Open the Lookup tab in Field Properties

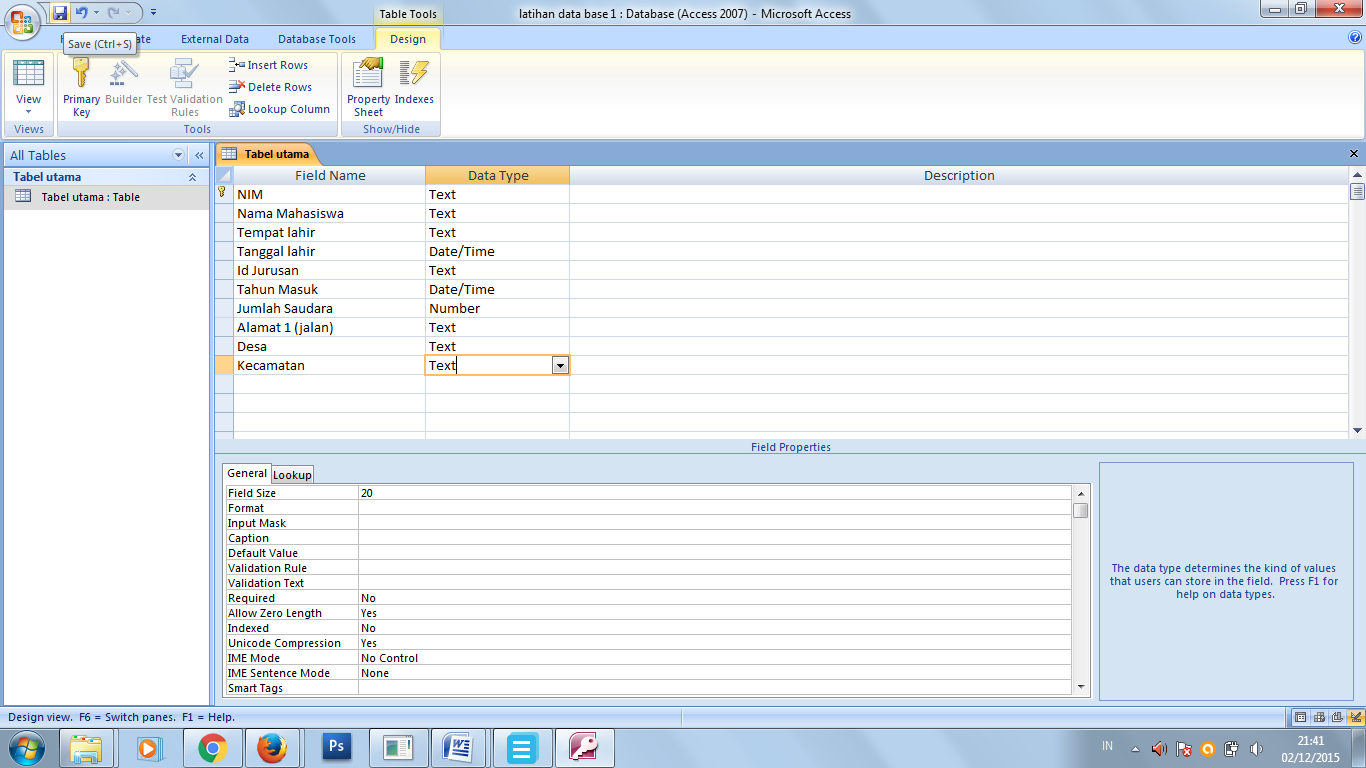(292, 473)
